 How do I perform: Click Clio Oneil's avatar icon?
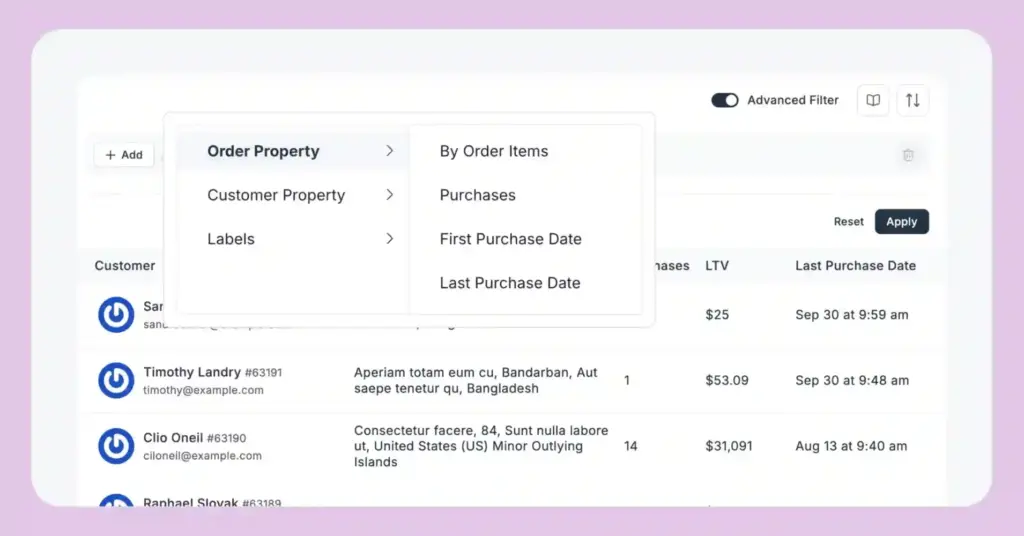click(x=116, y=446)
